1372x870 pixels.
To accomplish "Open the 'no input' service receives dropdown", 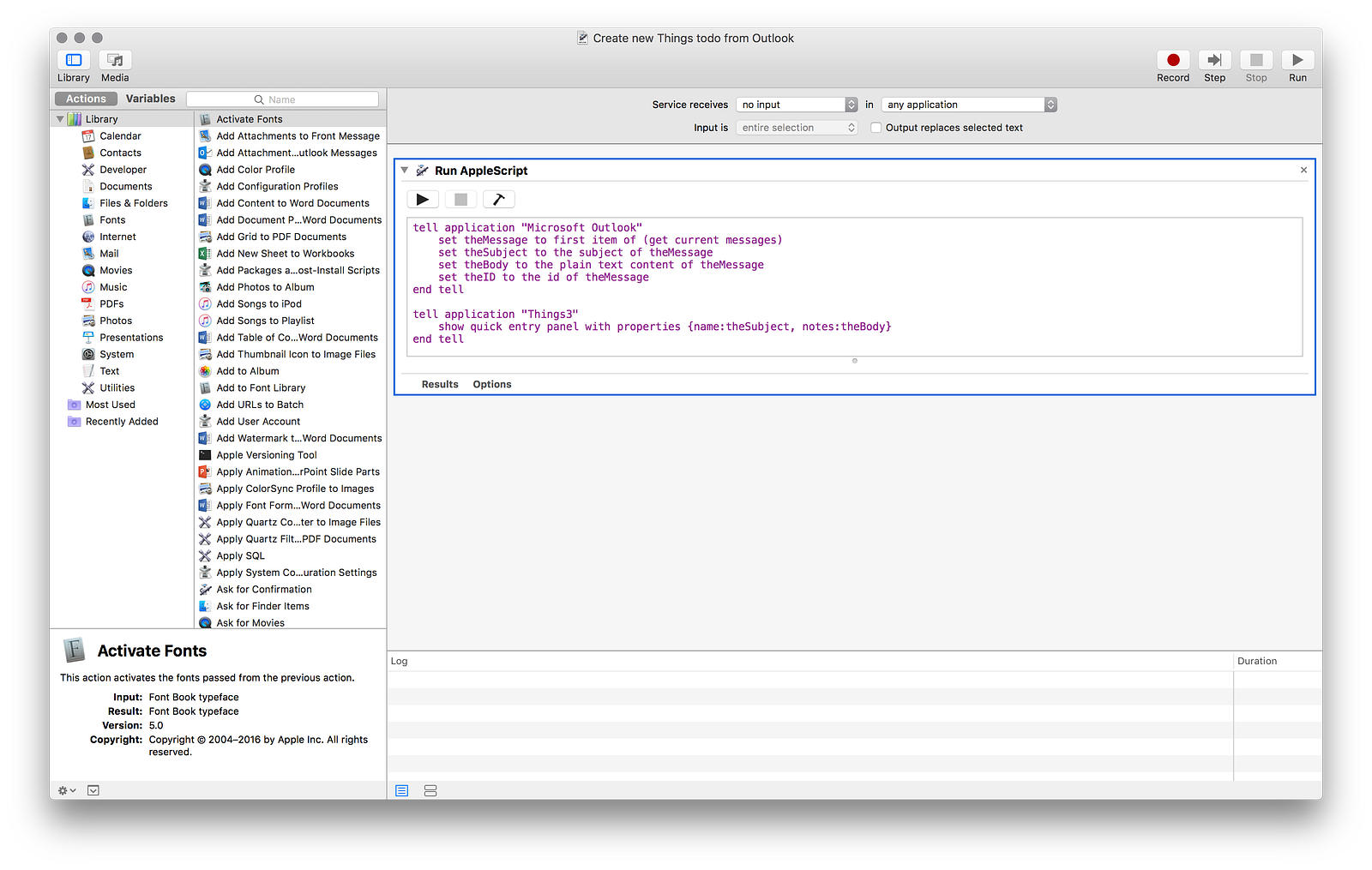I will click(x=796, y=105).
